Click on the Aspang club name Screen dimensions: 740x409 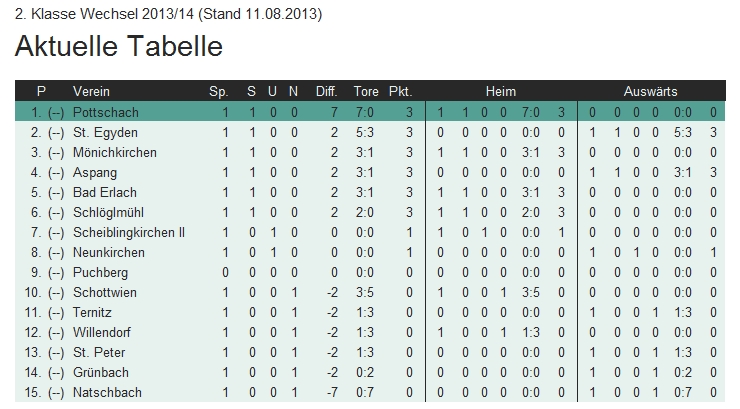(x=95, y=172)
